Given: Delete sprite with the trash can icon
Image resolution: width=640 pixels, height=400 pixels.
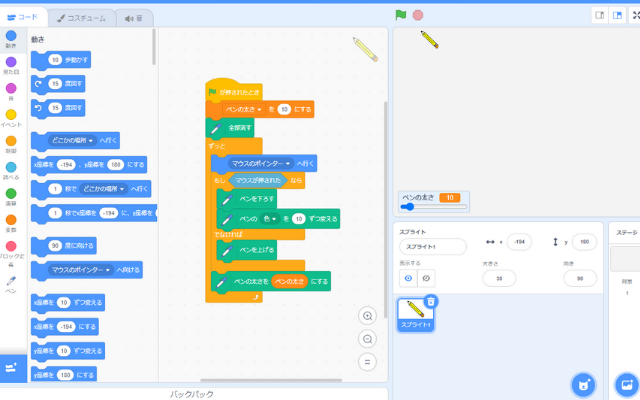Looking at the screenshot, I should point(431,301).
